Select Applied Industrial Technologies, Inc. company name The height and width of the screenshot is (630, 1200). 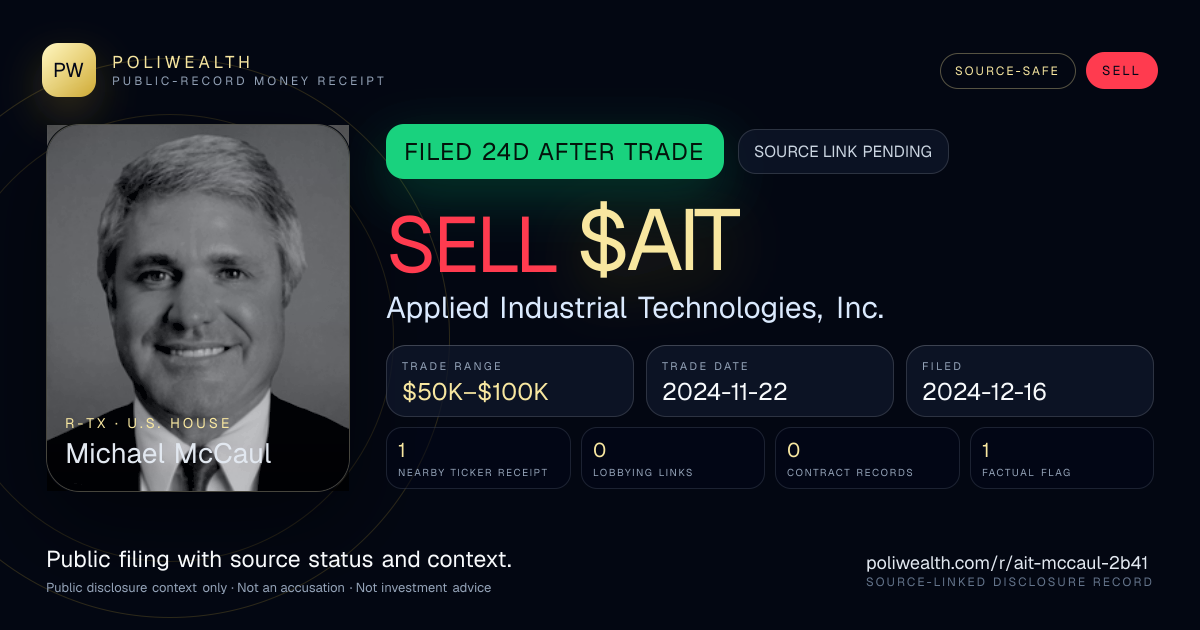pos(635,308)
